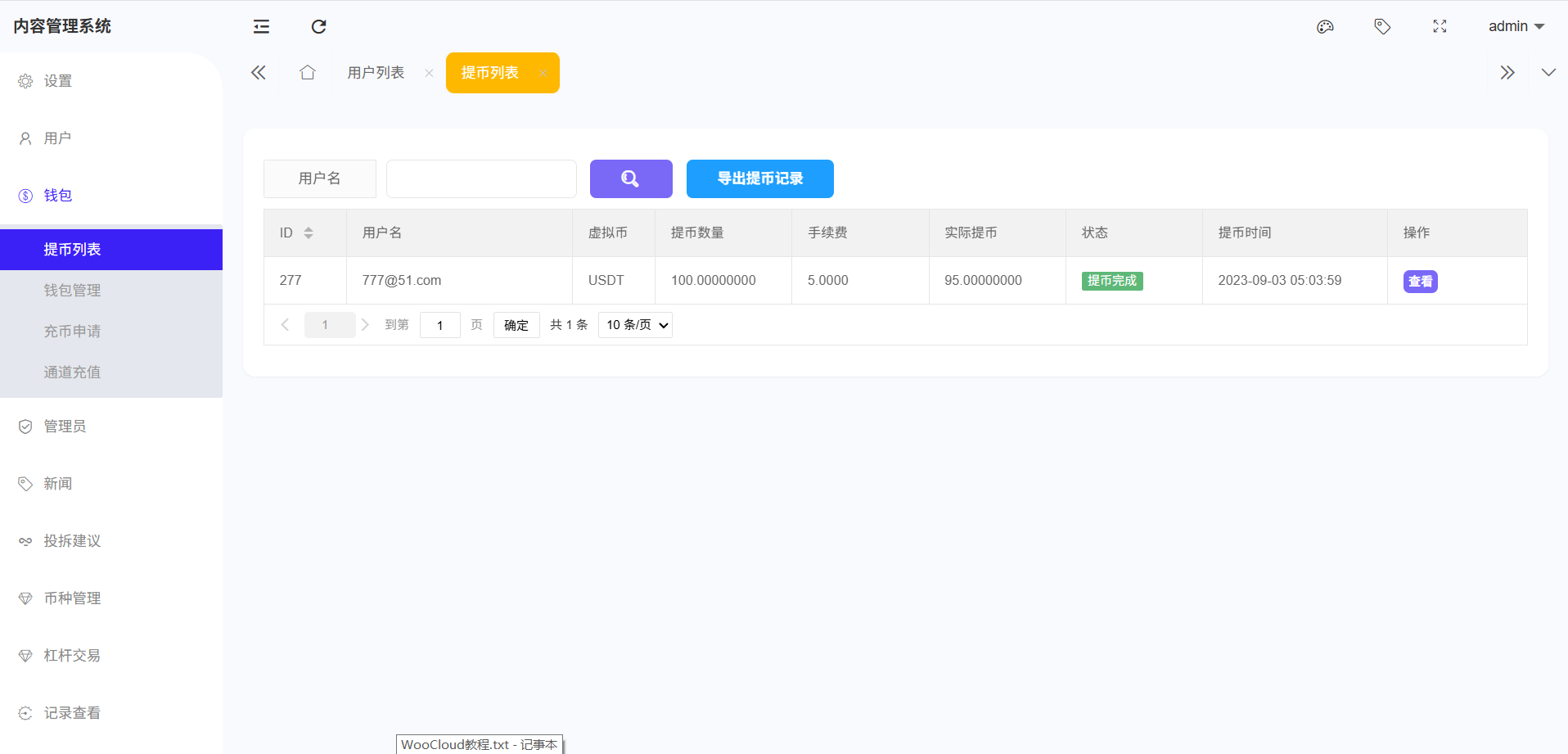Open the 10 条/页 page size dropdown
1568x754 pixels.
click(635, 325)
